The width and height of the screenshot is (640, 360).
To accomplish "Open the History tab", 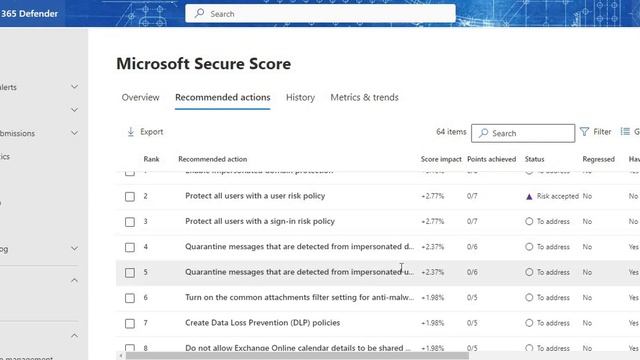I will [x=300, y=98].
